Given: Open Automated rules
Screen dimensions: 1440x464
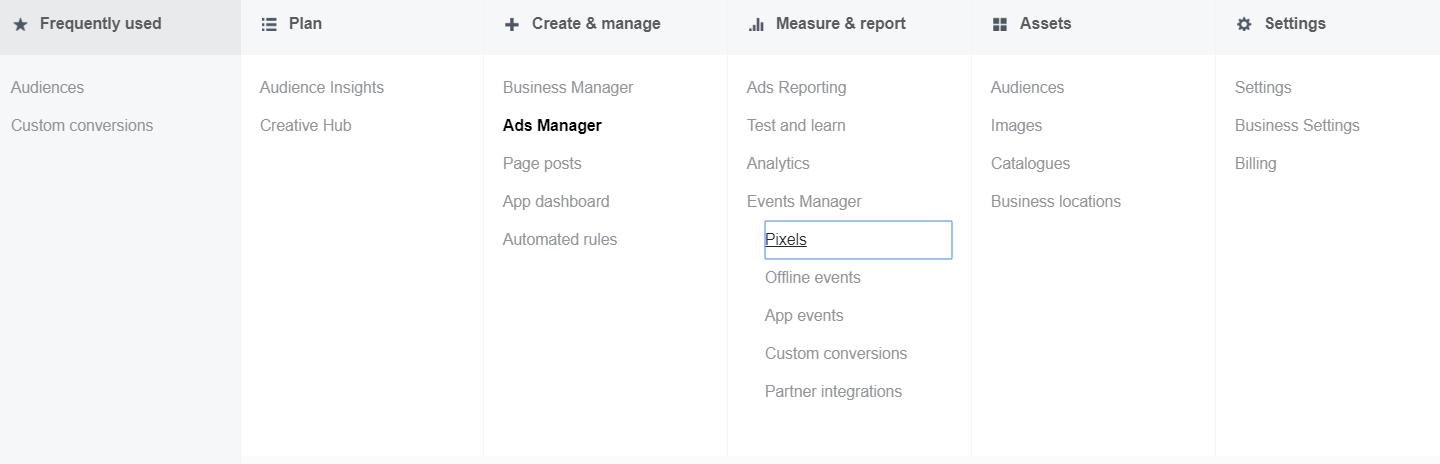Looking at the screenshot, I should click(x=560, y=240).
